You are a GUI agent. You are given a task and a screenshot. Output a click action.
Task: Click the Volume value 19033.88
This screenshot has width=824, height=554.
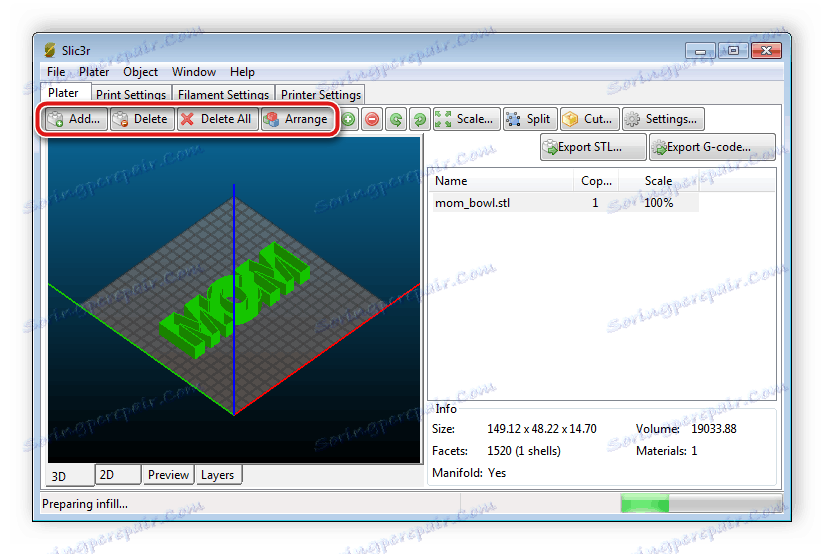714,429
